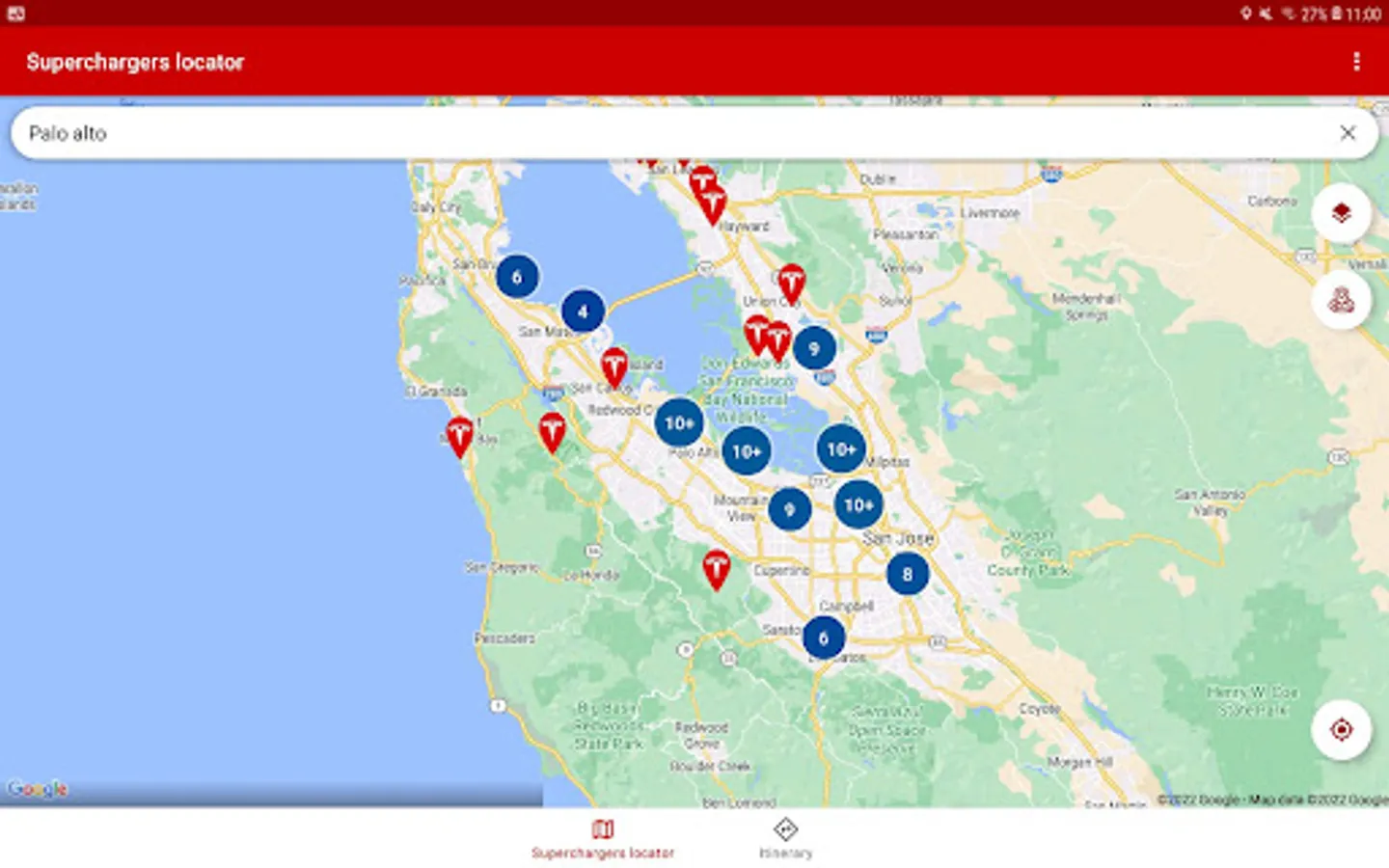This screenshot has height=868, width=1389.
Task: Select the Tesla pin at Union City
Action: point(791,284)
